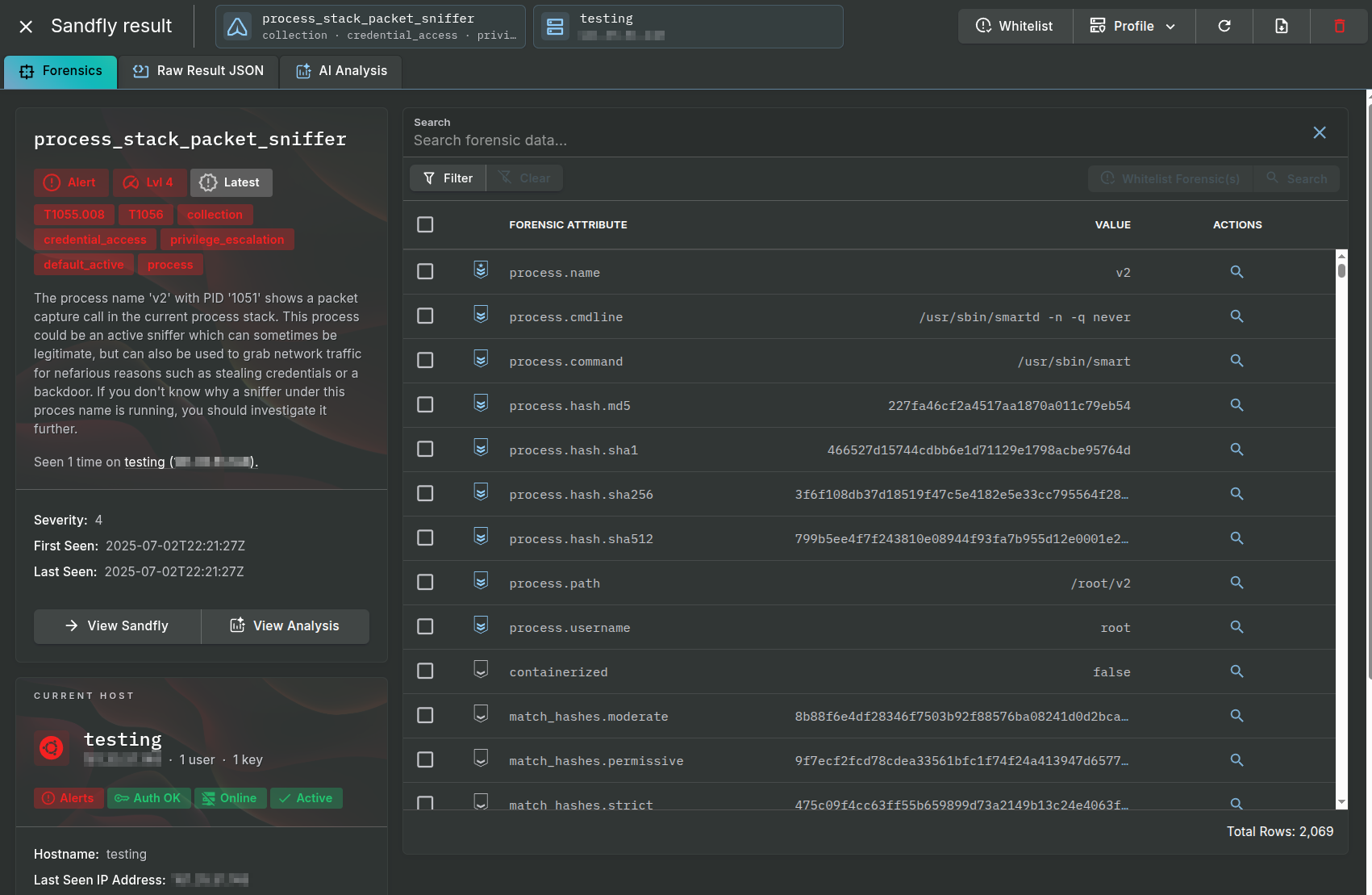Viewport: 1372px width, 895px height.
Task: Click the Alerts host status badge
Action: (x=69, y=798)
